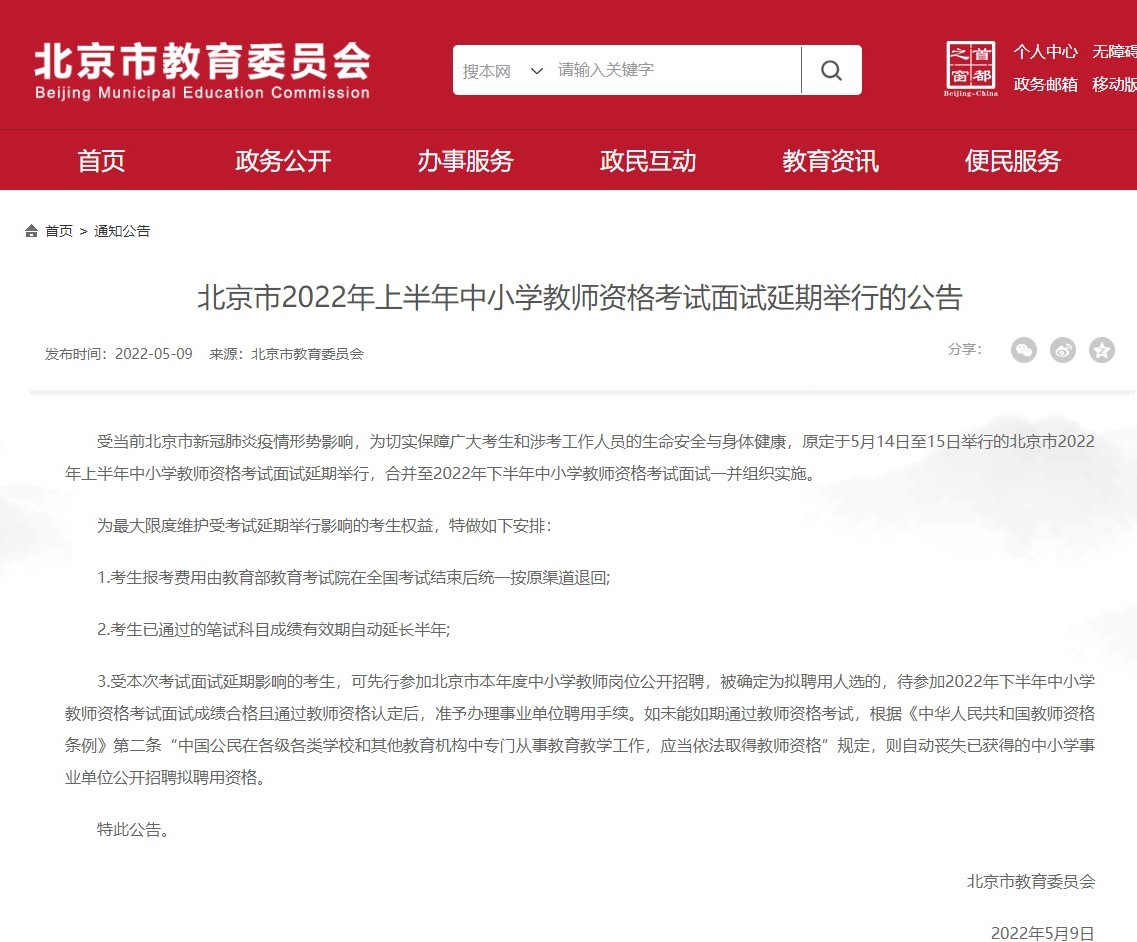The image size is (1137, 942).
Task: Click the magnifying glass search icon
Action: click(831, 71)
